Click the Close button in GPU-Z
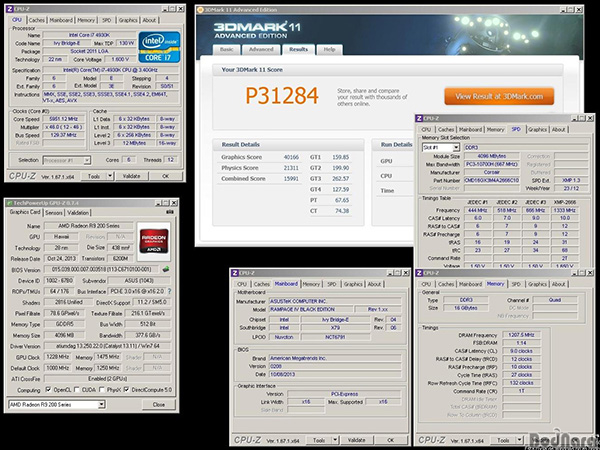This screenshot has width=600, height=450. point(159,404)
